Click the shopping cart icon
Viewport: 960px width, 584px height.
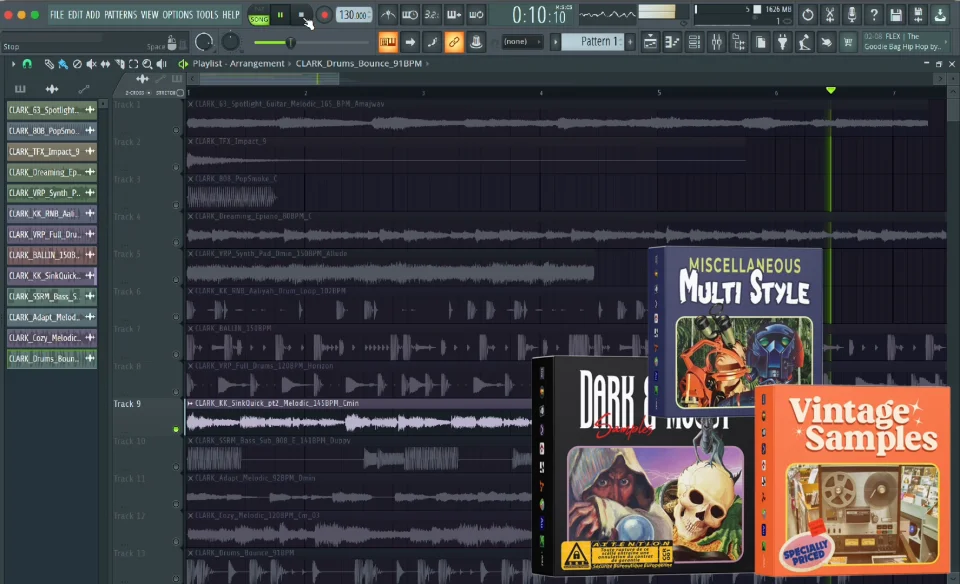click(x=848, y=42)
